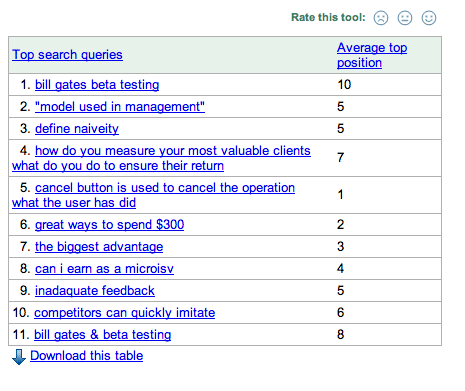Select position value 2 for the $300 query
The width and height of the screenshot is (465, 391).
point(340,225)
